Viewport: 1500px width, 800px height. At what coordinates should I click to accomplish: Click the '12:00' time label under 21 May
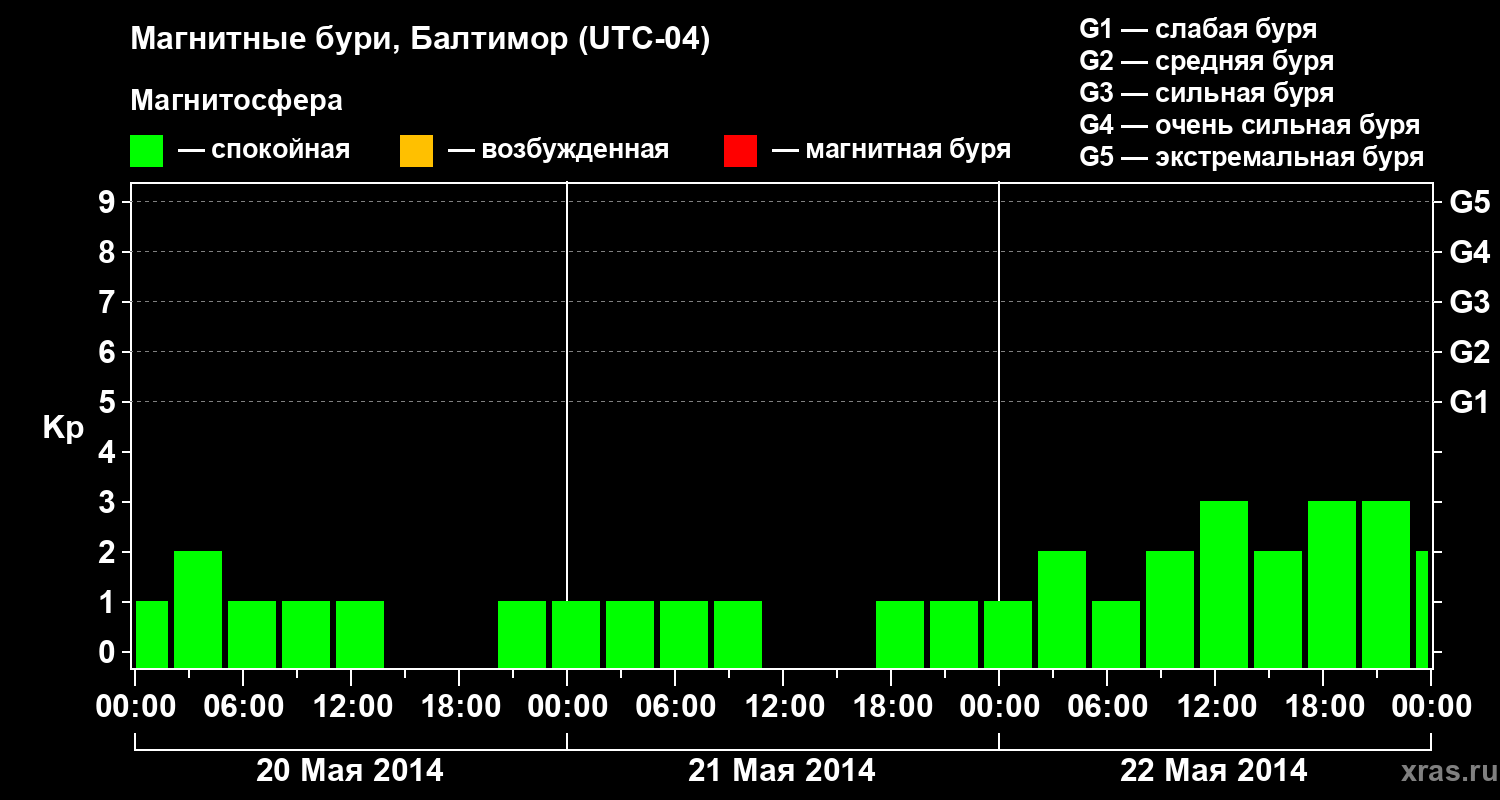783,707
